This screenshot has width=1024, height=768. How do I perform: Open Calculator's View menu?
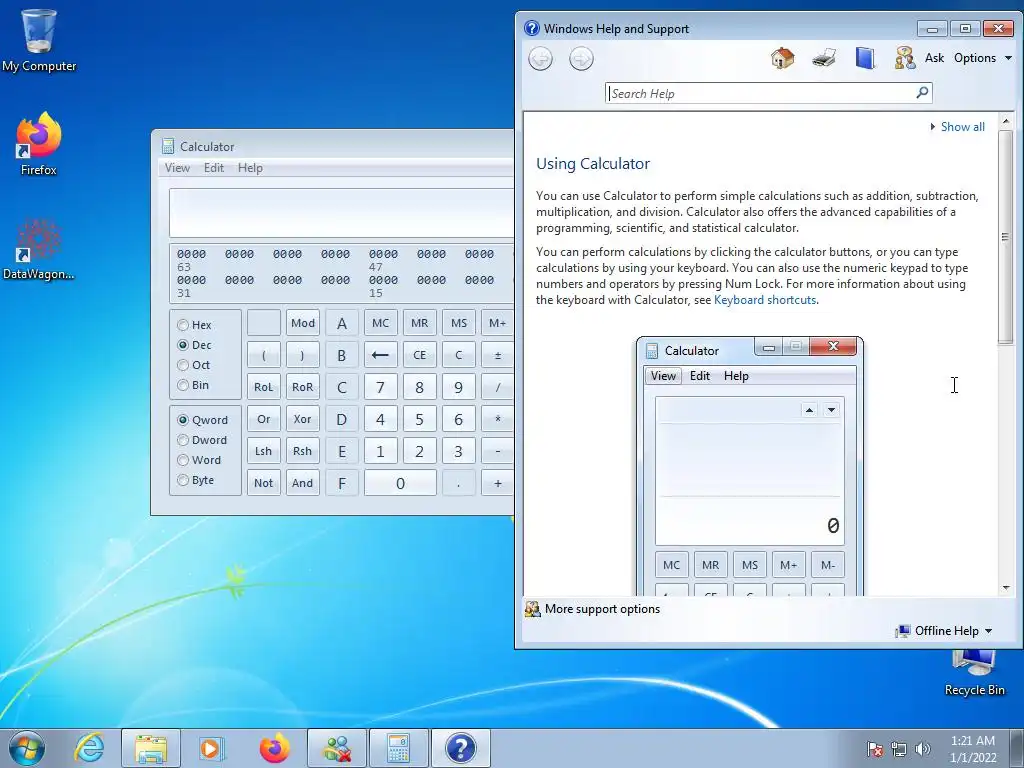[x=177, y=168]
